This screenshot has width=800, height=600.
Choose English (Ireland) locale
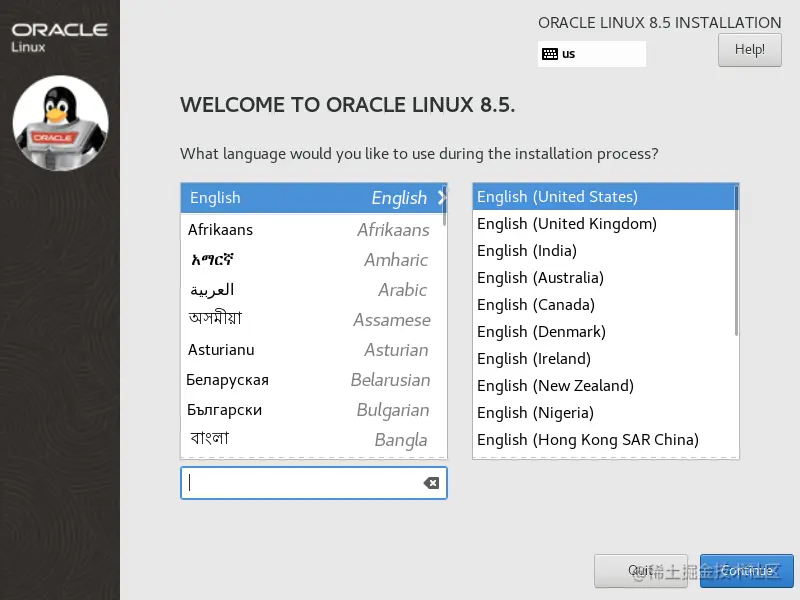pyautogui.click(x=605, y=359)
